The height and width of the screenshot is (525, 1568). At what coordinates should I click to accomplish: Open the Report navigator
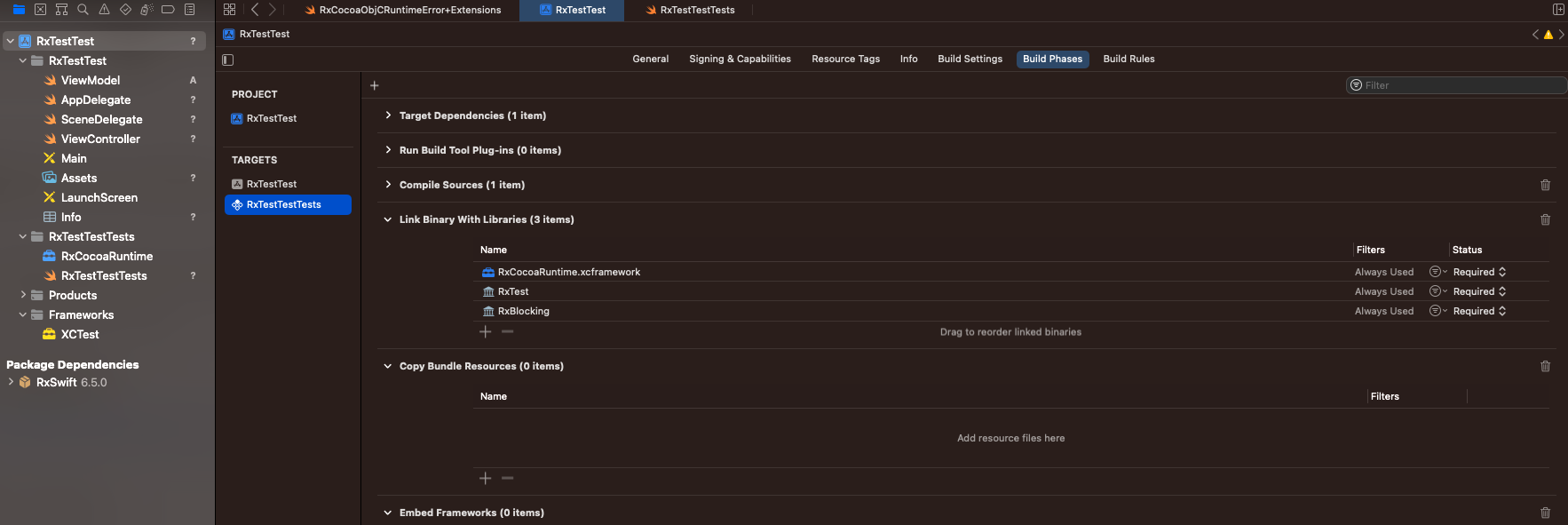(189, 10)
